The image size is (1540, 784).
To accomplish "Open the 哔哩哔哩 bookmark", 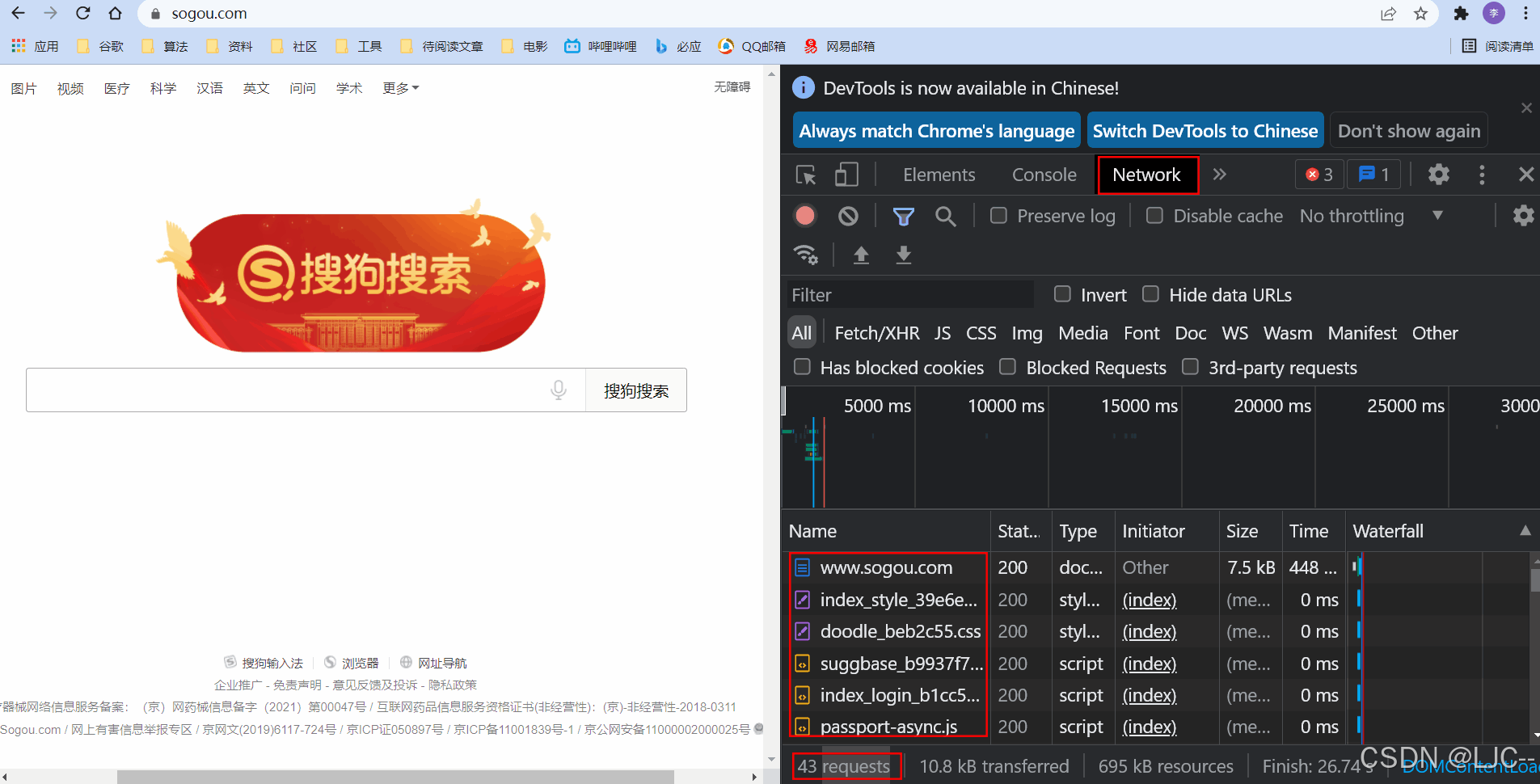I will (x=601, y=46).
